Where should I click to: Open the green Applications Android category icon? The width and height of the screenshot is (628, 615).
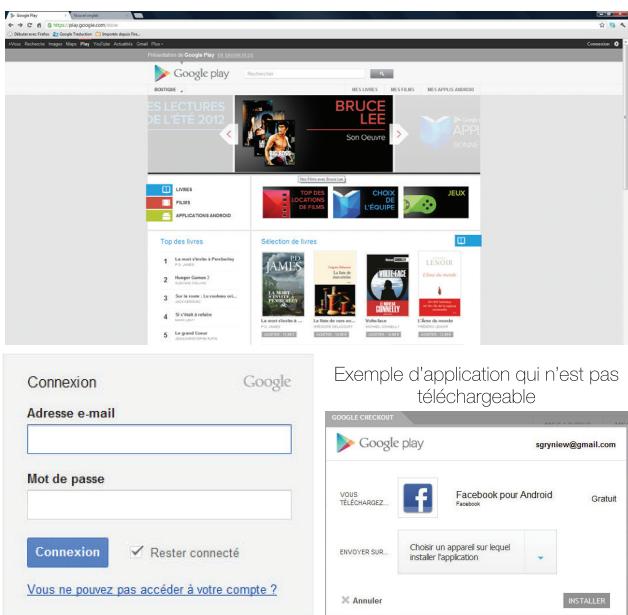coord(159,216)
